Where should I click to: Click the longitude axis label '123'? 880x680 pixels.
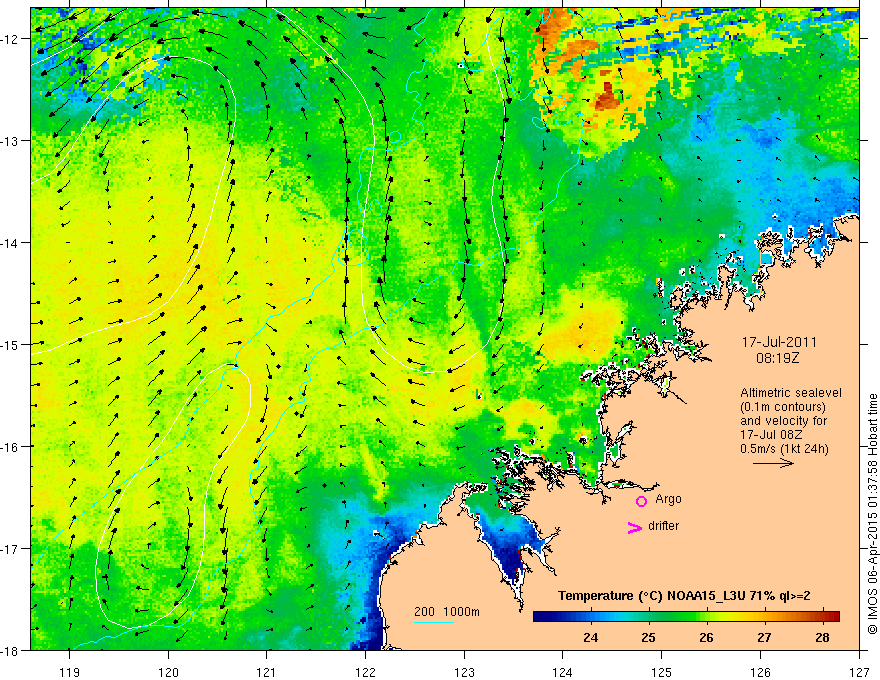[464, 672]
